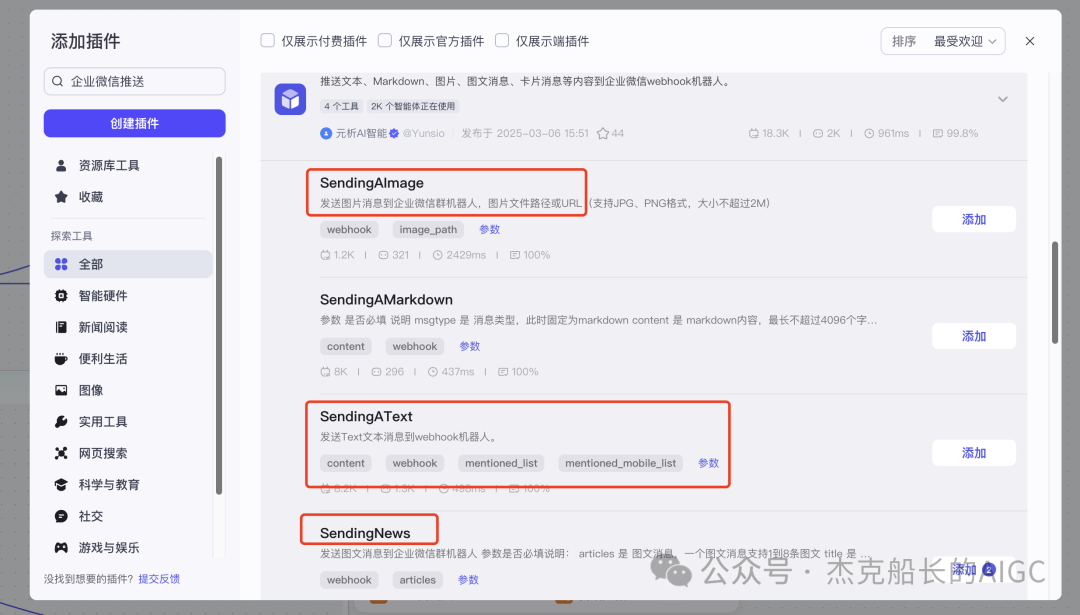Image resolution: width=1080 pixels, height=615 pixels.
Task: Click the 2429ms clock icon under SendingAImage
Action: [x=437, y=255]
